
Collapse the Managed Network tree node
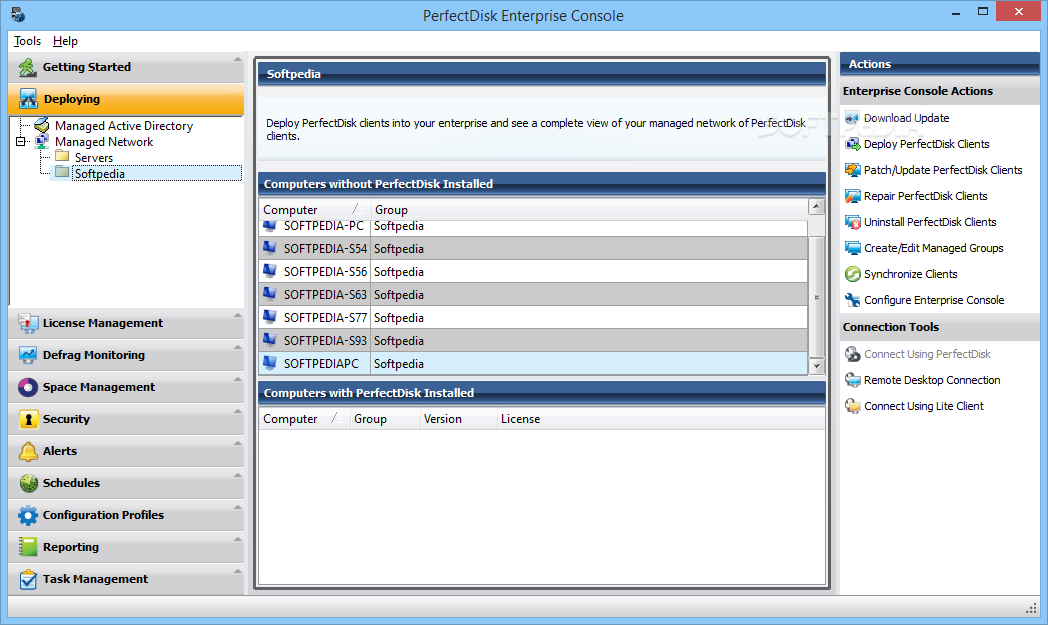coord(21,142)
